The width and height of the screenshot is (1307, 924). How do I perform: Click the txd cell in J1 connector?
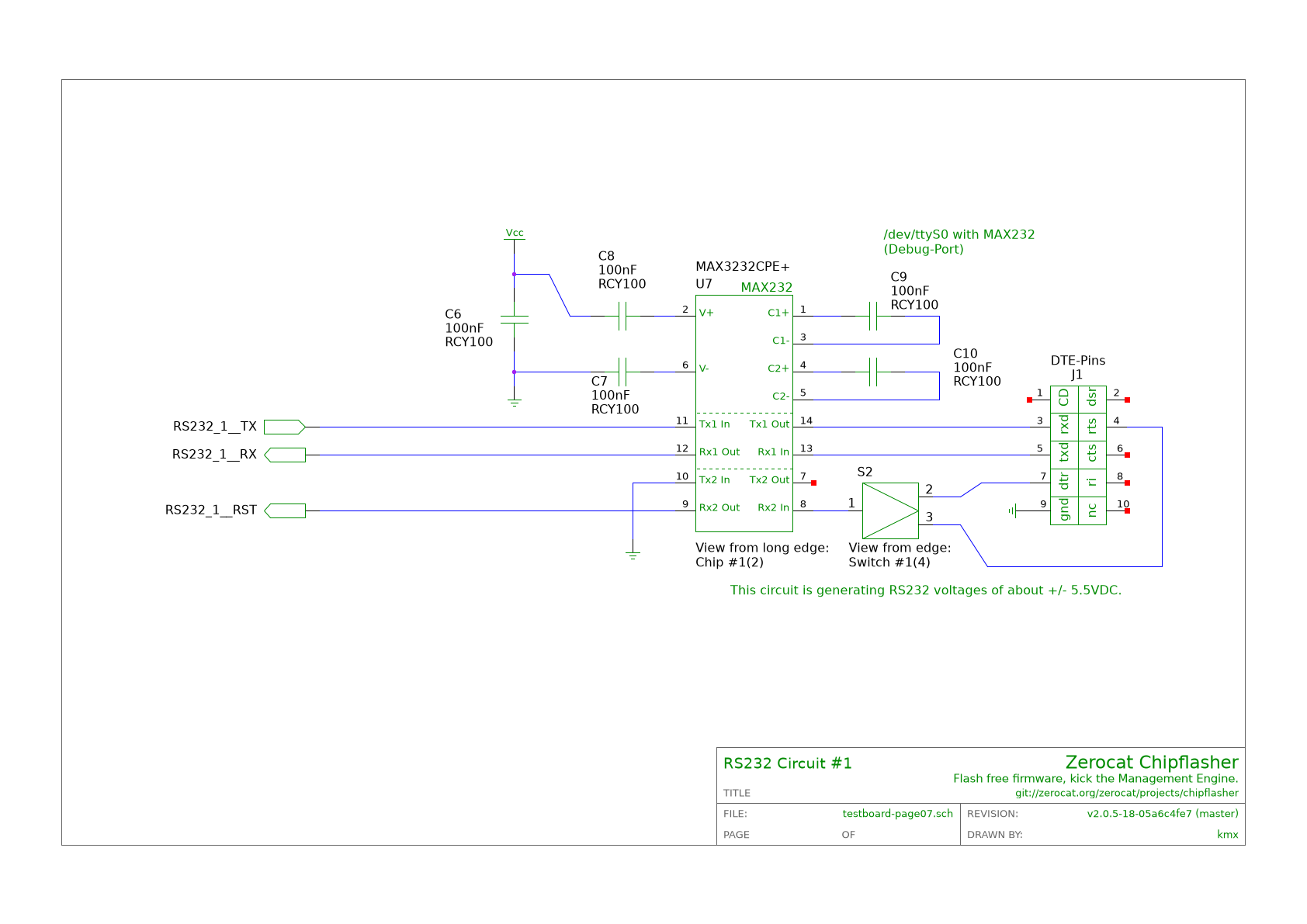[1064, 455]
